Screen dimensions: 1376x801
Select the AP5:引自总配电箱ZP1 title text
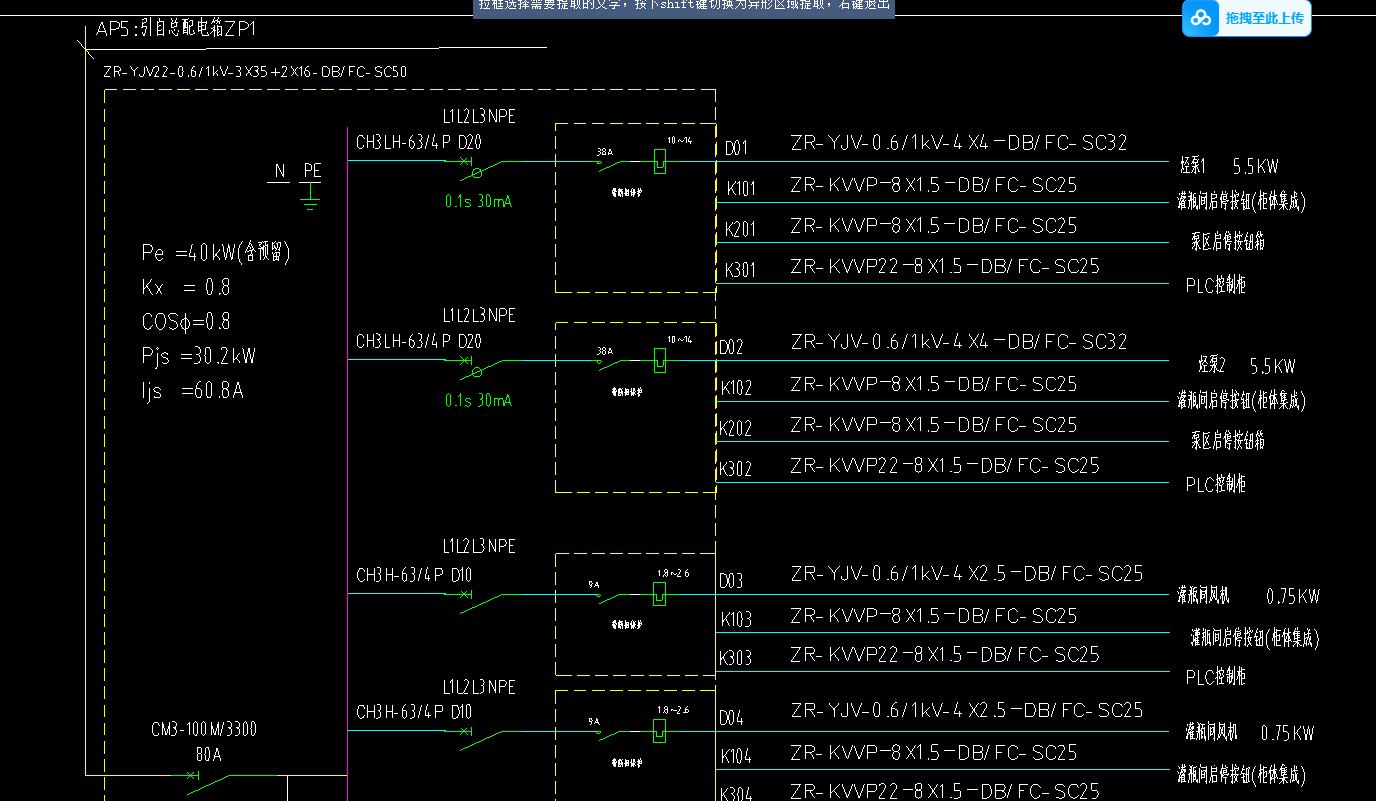coord(176,29)
